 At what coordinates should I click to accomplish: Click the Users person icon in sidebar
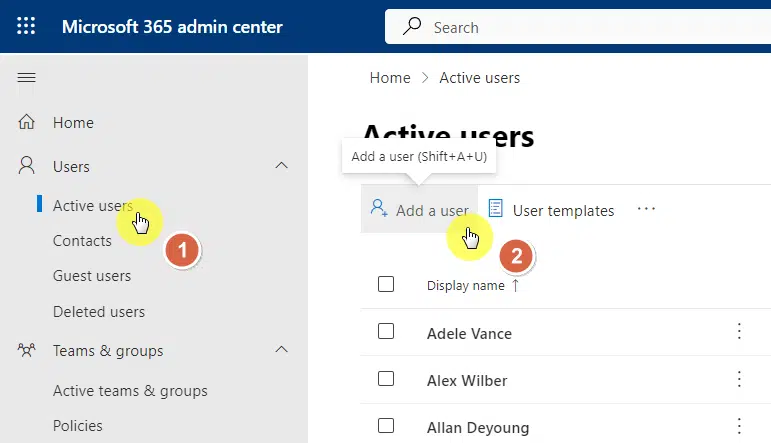pyautogui.click(x=27, y=166)
